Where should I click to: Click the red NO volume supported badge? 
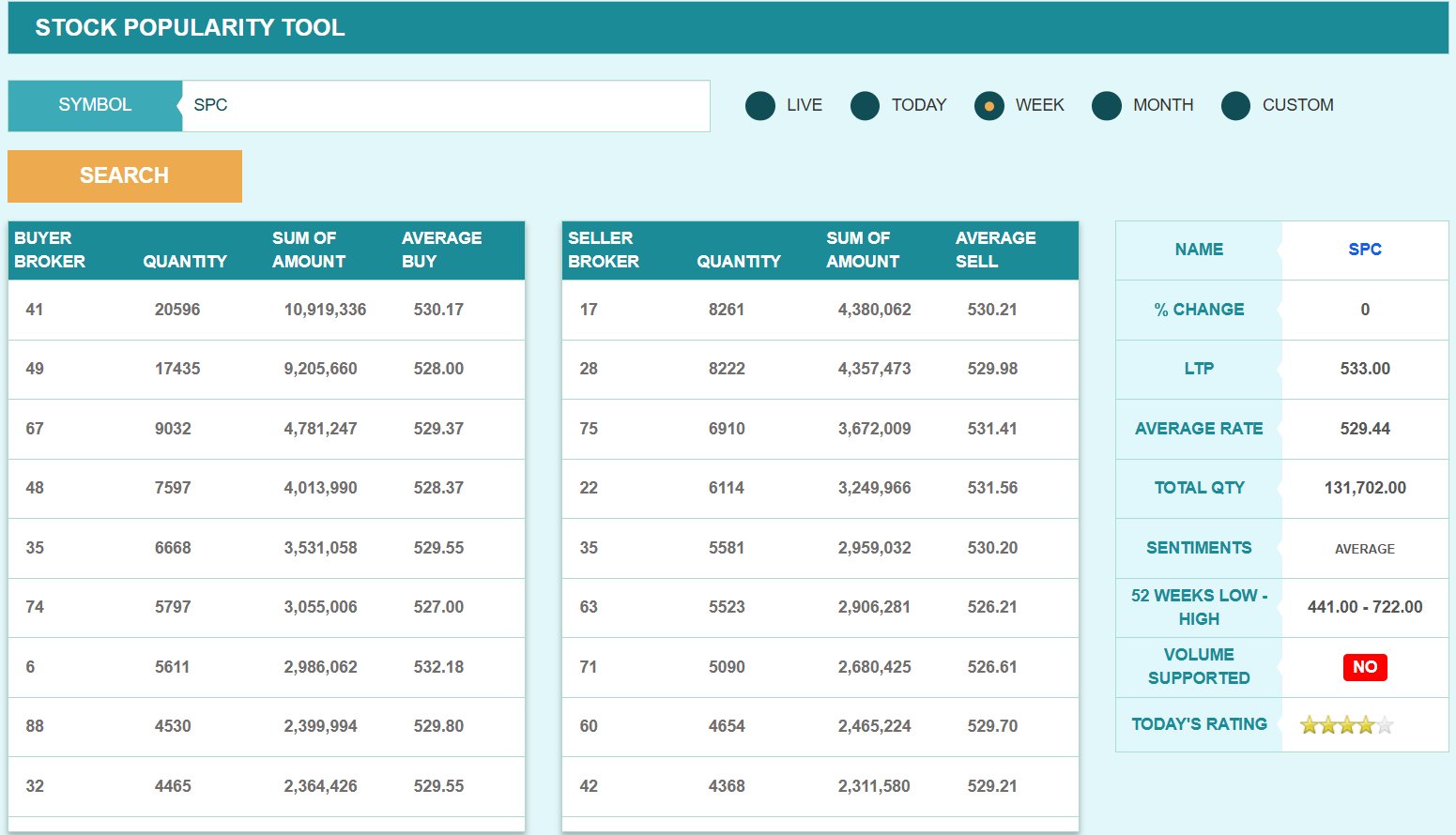pyautogui.click(x=1364, y=667)
